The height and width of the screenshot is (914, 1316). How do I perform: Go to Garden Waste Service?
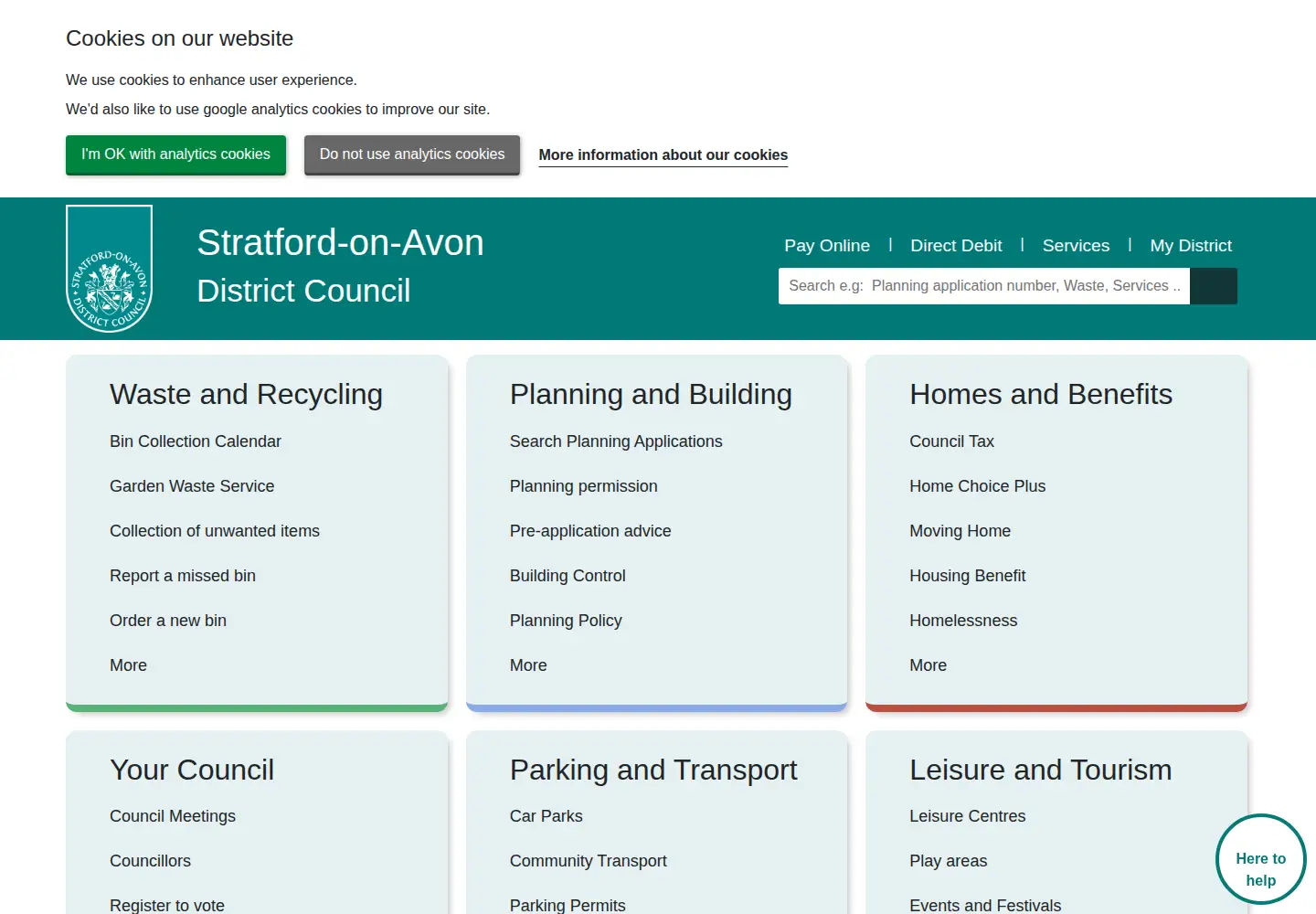192,486
